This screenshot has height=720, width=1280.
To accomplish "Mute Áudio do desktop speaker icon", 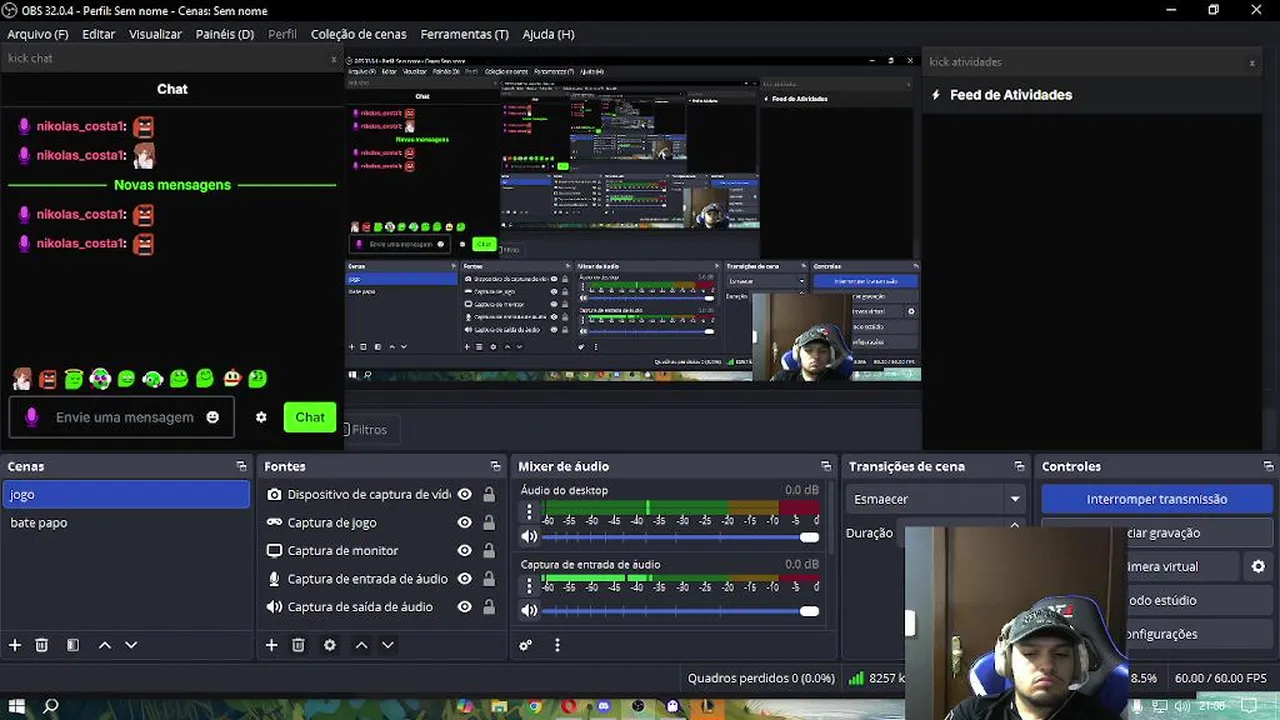I will tap(529, 536).
